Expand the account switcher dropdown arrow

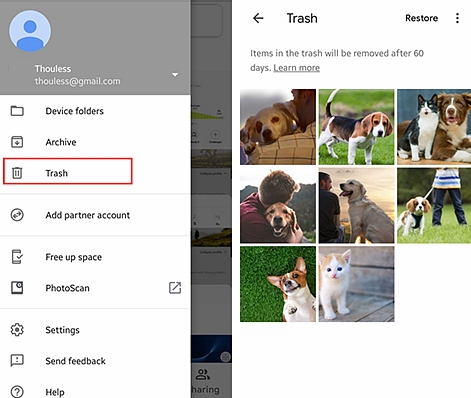(175, 75)
